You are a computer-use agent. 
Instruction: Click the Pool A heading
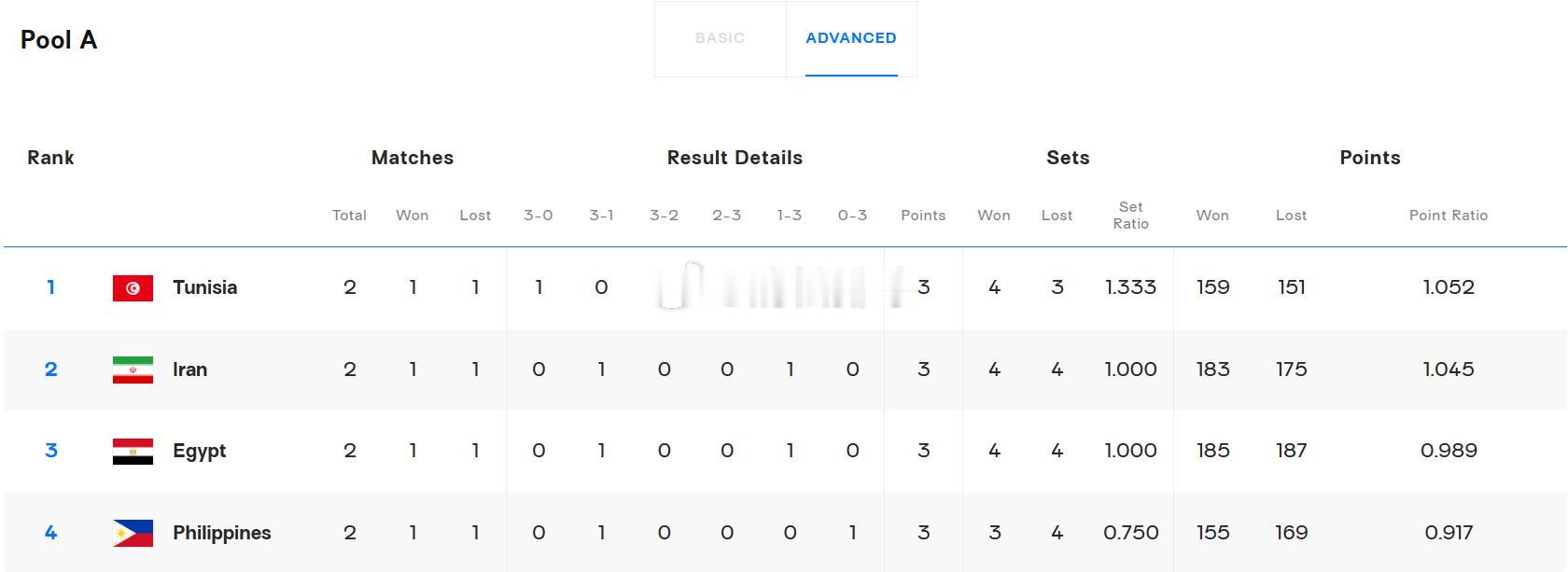point(59,39)
